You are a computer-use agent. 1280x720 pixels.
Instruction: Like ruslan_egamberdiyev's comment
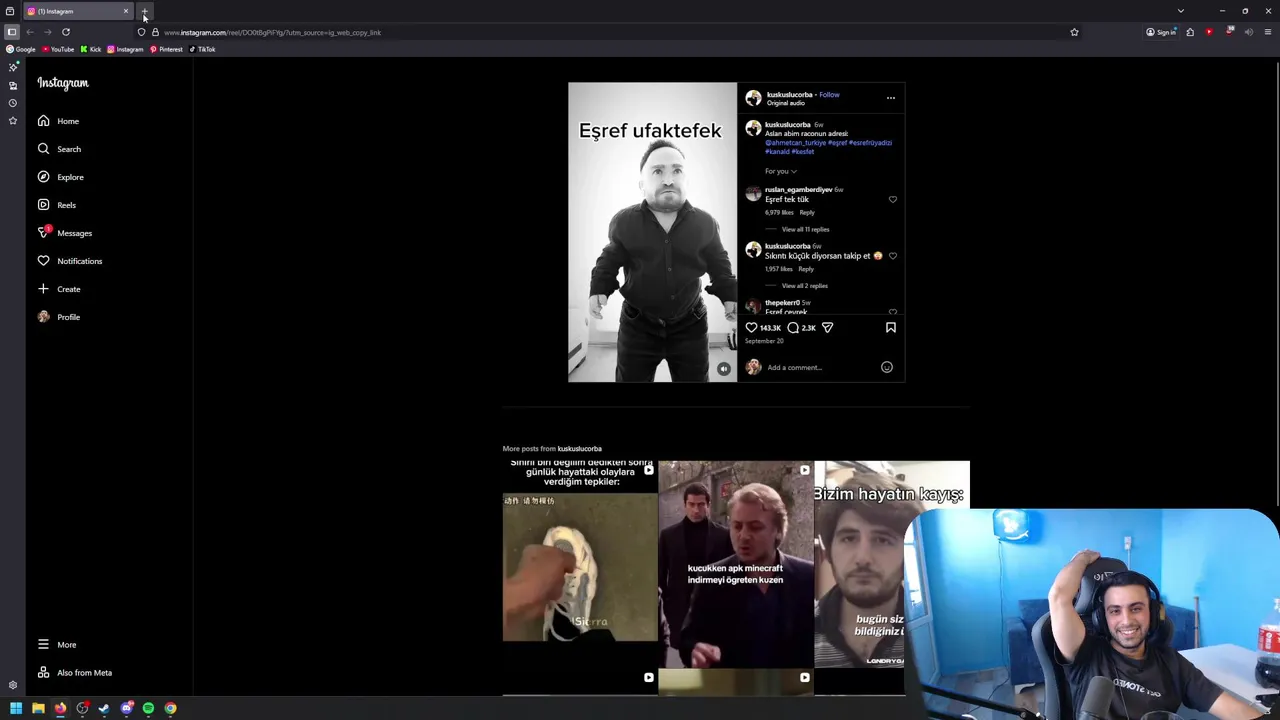(893, 199)
